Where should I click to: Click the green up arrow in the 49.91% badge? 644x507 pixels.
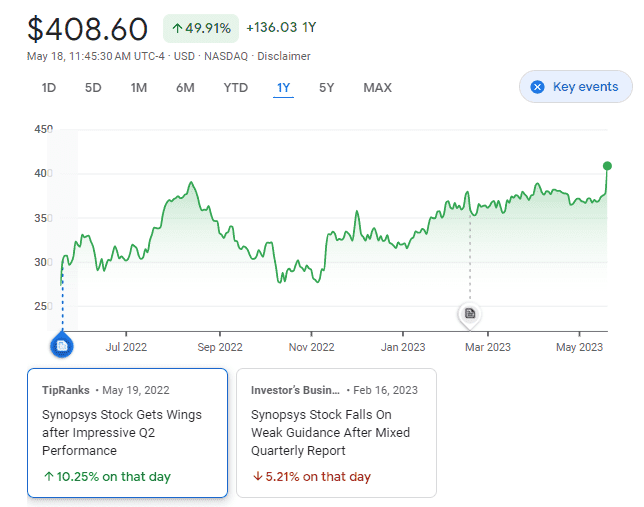point(177,28)
